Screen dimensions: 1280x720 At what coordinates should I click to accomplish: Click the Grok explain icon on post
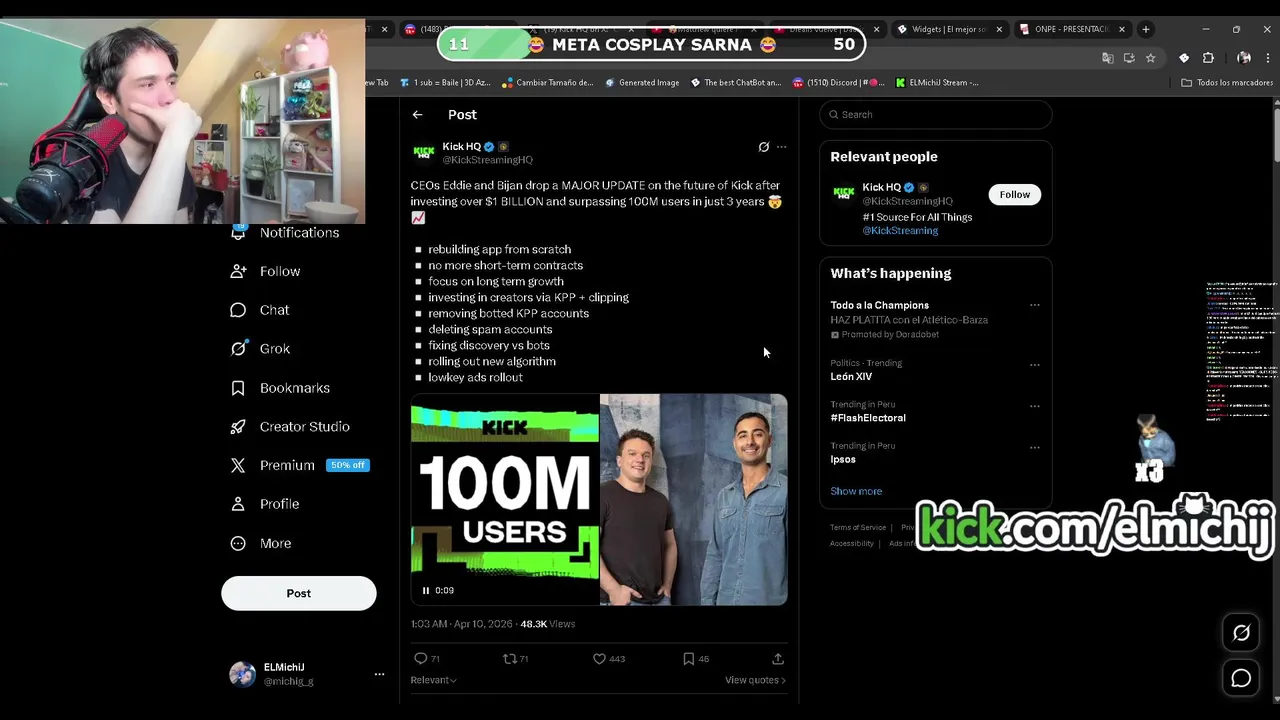764,147
